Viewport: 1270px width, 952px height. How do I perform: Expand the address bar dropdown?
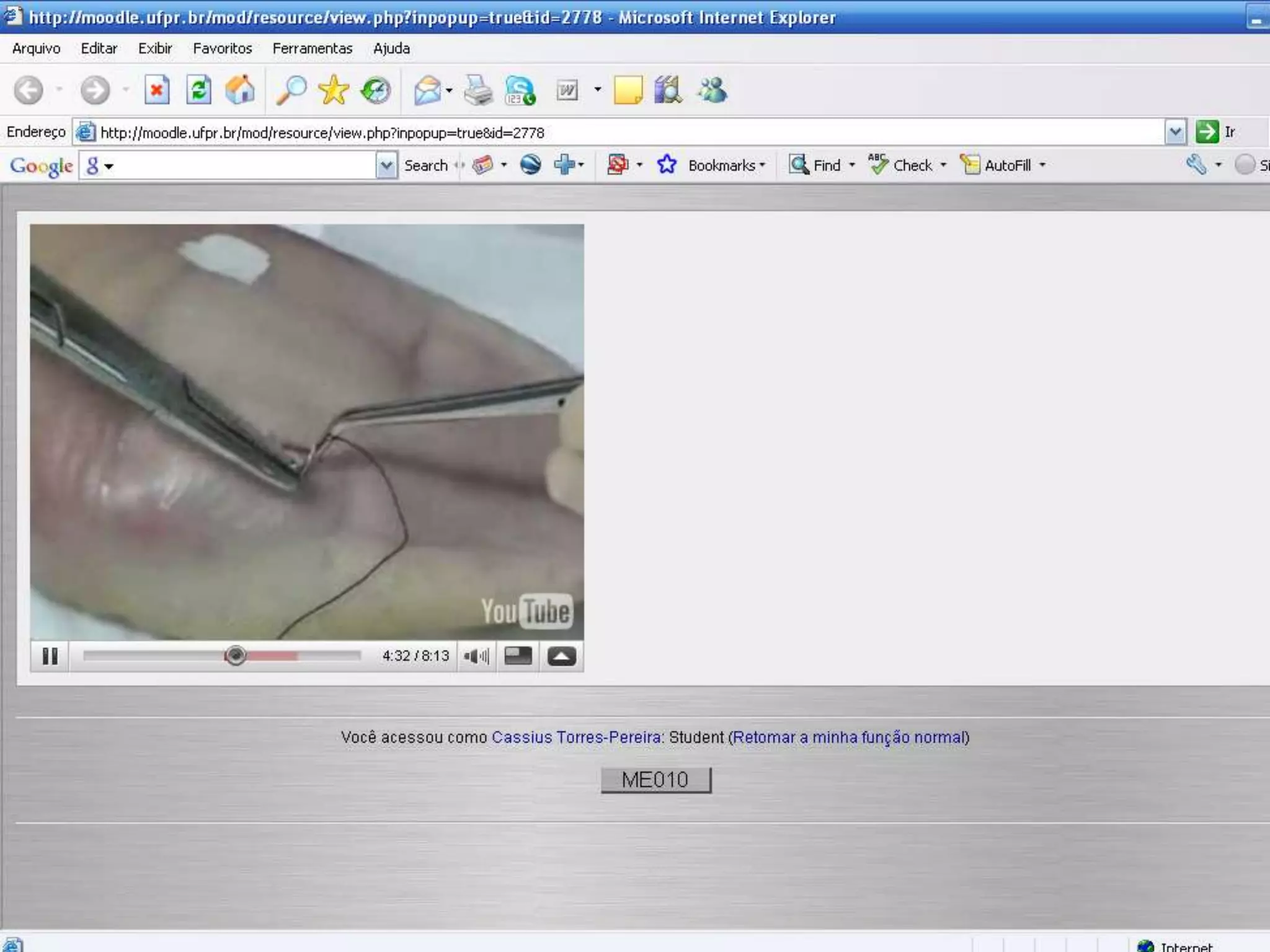pyautogui.click(x=1175, y=132)
